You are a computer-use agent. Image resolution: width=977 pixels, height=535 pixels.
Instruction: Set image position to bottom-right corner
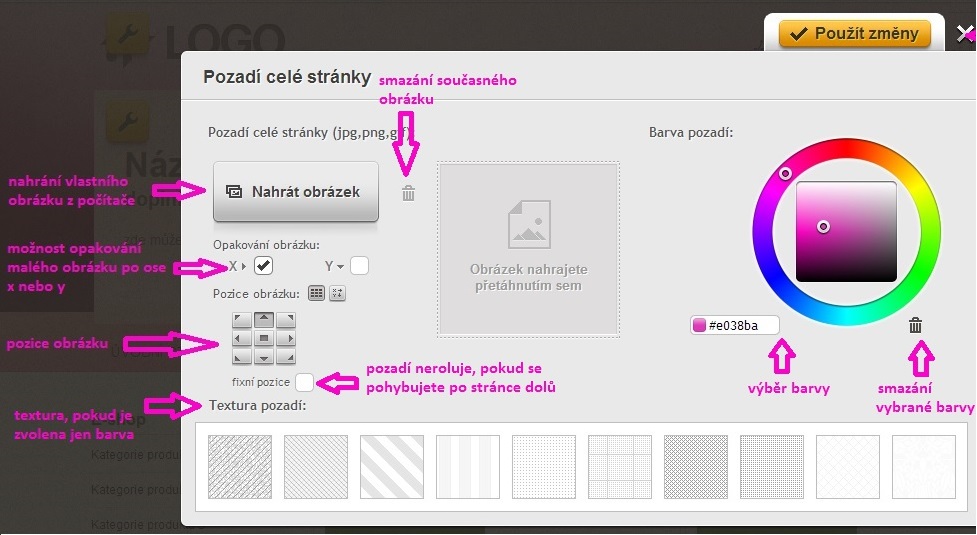pos(285,359)
